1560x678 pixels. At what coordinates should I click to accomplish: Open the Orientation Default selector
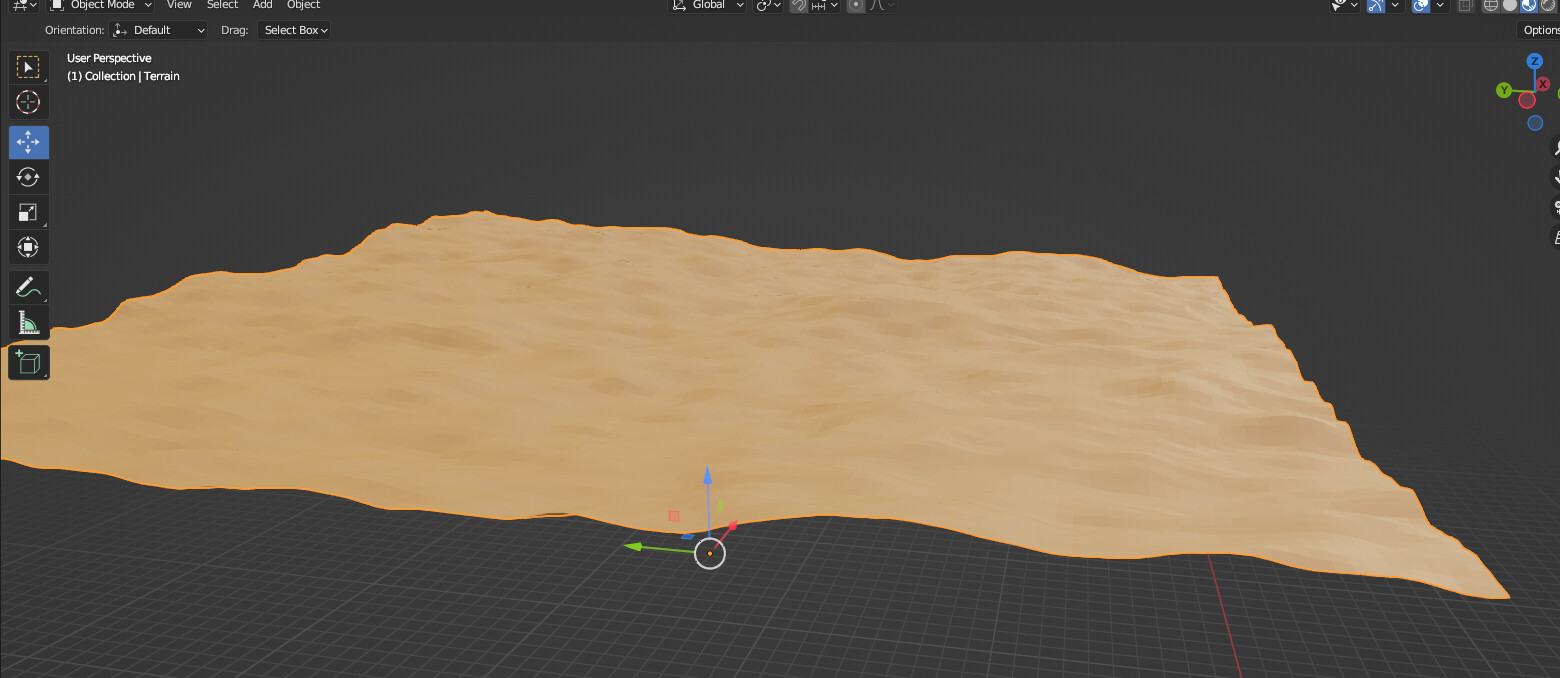point(157,30)
